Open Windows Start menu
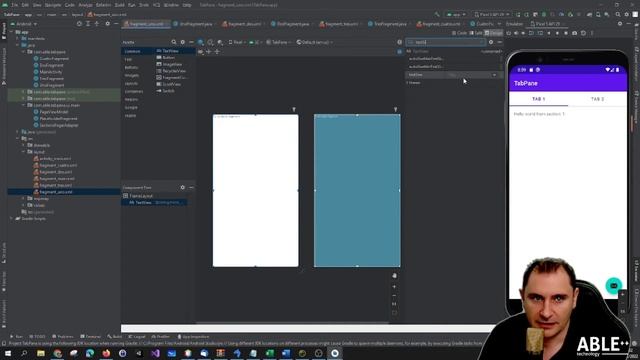640x360 pixels. [x=8, y=353]
